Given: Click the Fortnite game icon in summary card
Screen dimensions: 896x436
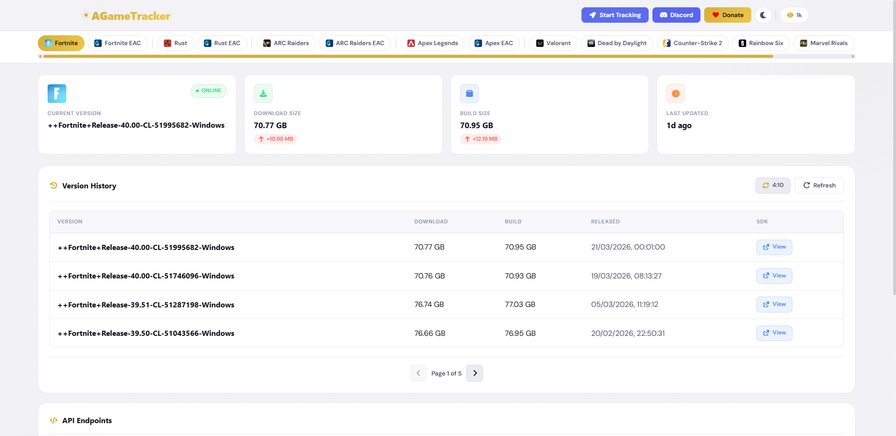Looking at the screenshot, I should [57, 93].
